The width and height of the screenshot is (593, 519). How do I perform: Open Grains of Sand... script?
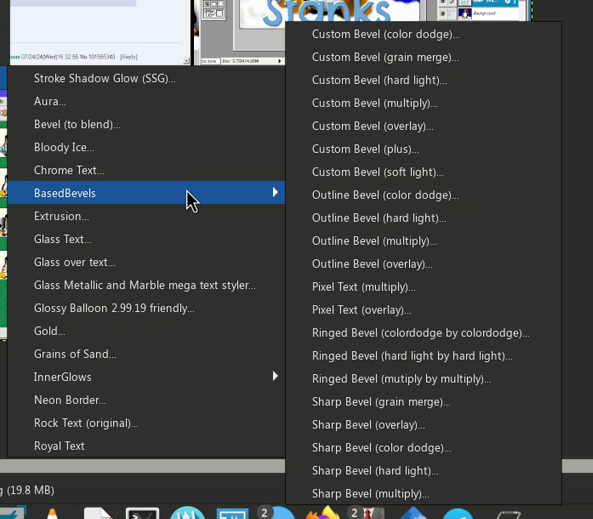[x=146, y=354]
